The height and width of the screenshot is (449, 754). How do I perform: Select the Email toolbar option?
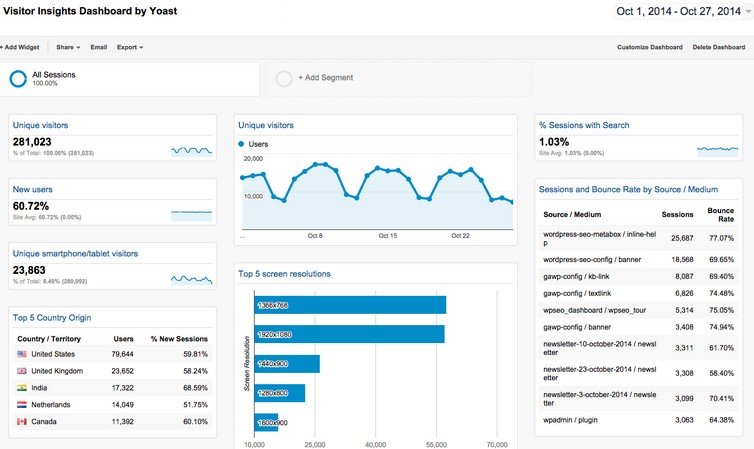coord(98,47)
